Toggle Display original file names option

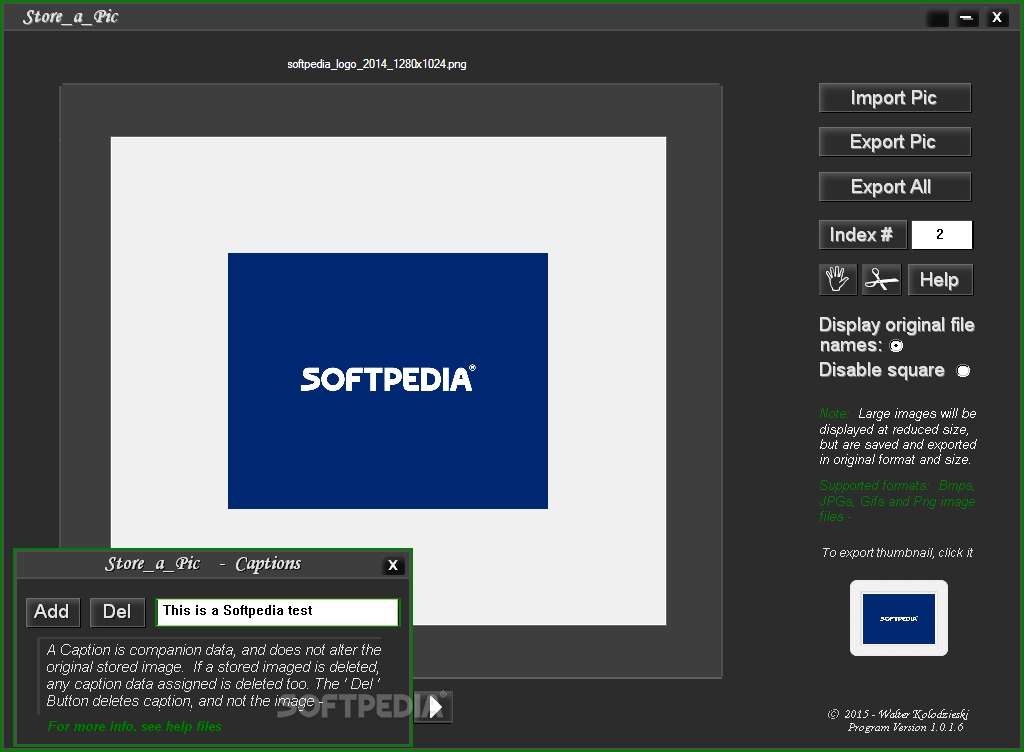pos(897,346)
